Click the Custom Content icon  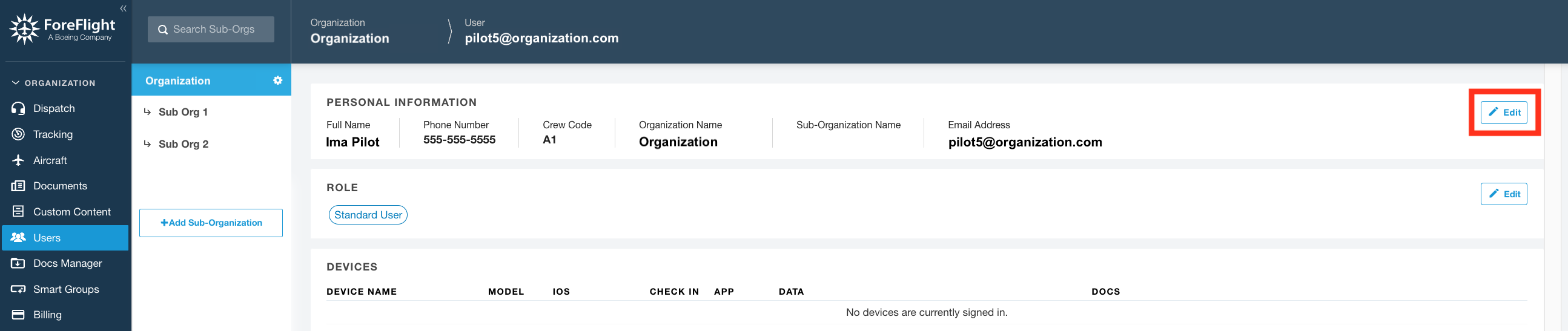pyautogui.click(x=18, y=212)
